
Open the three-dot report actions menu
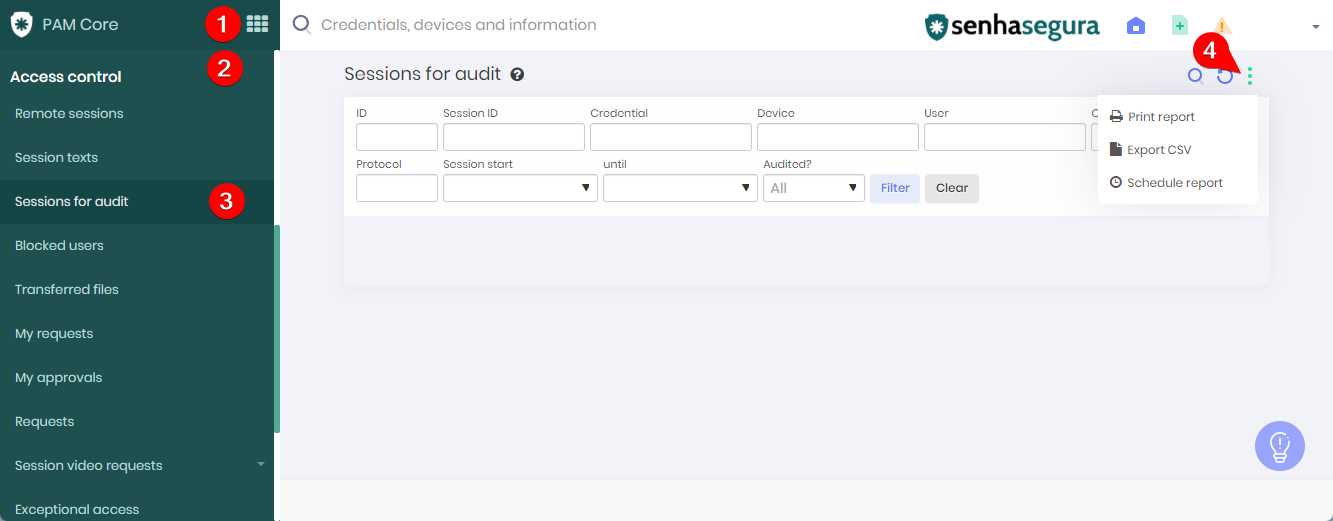tap(1250, 76)
